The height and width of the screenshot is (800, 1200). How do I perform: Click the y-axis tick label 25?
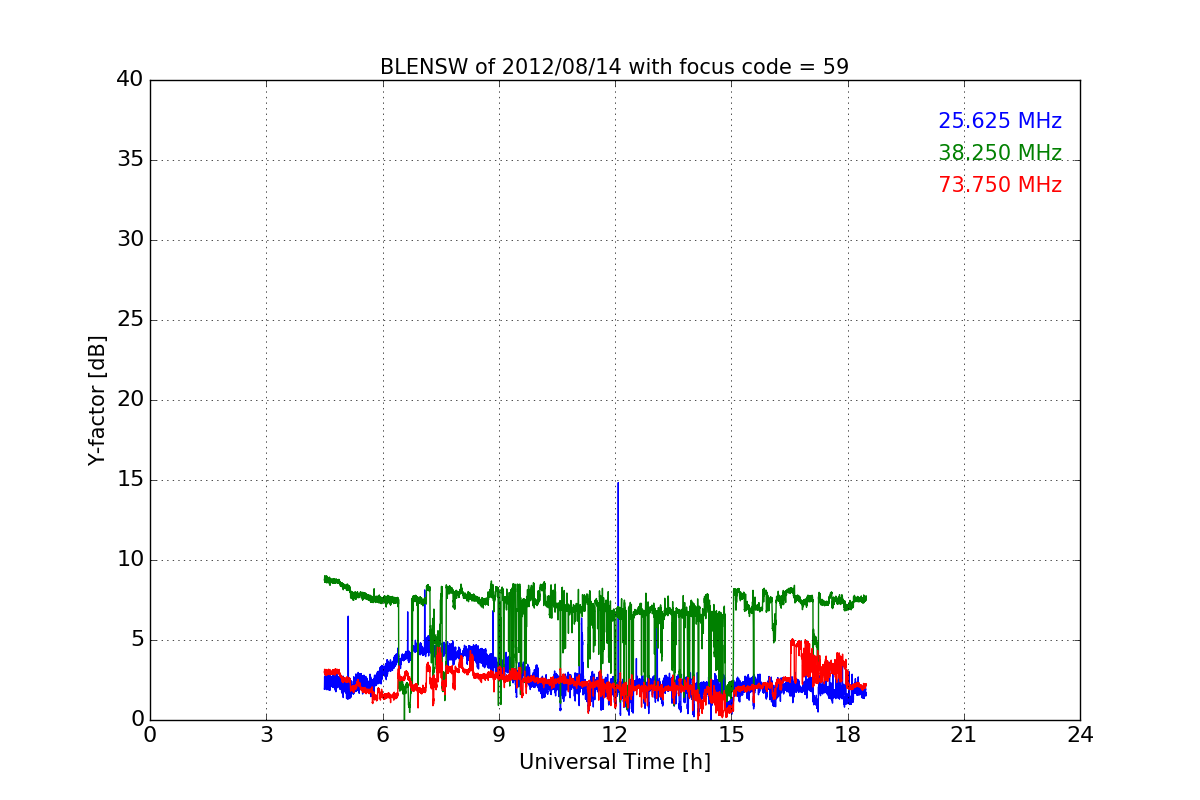click(130, 320)
